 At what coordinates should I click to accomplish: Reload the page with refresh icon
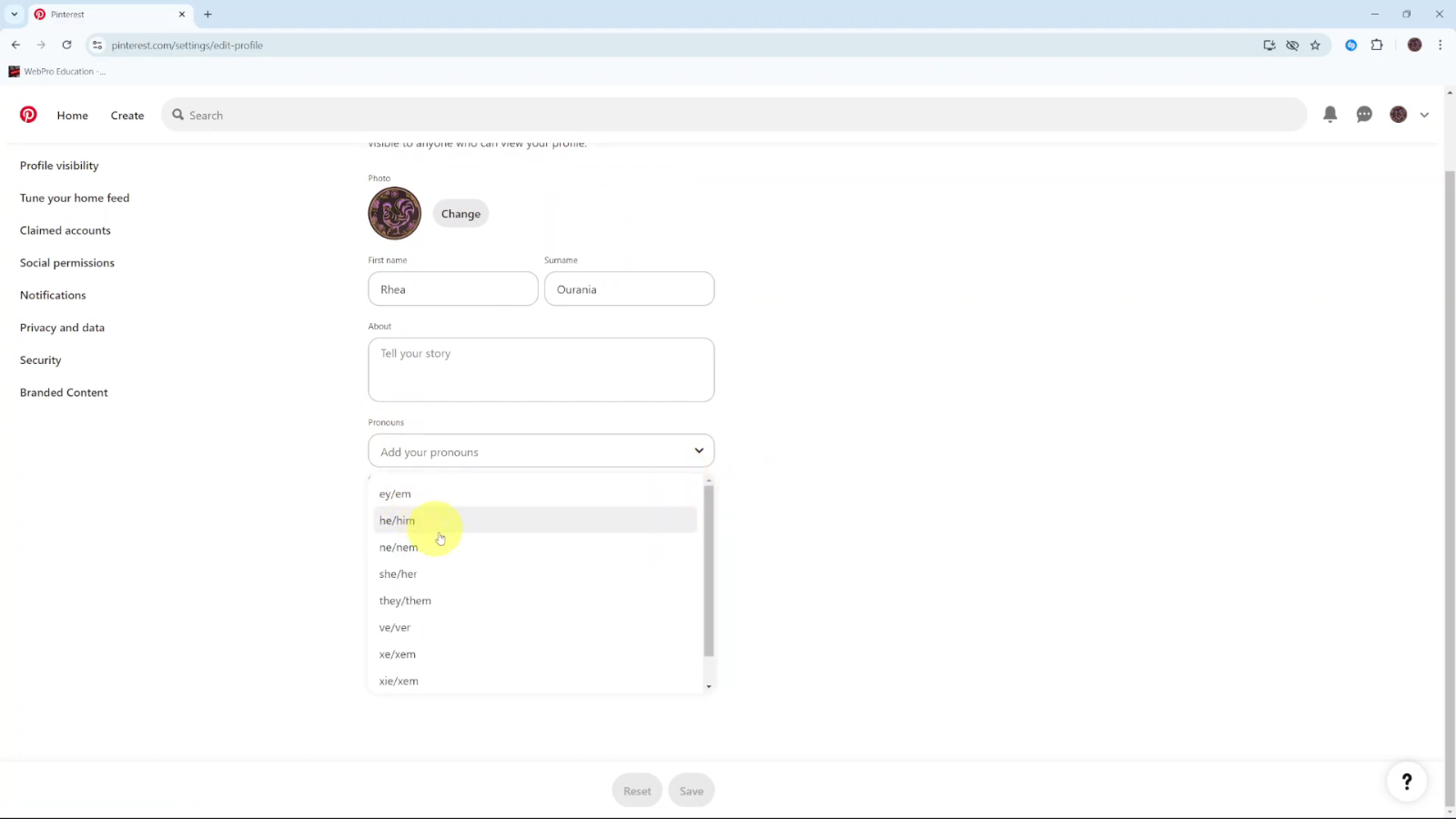pos(66,45)
